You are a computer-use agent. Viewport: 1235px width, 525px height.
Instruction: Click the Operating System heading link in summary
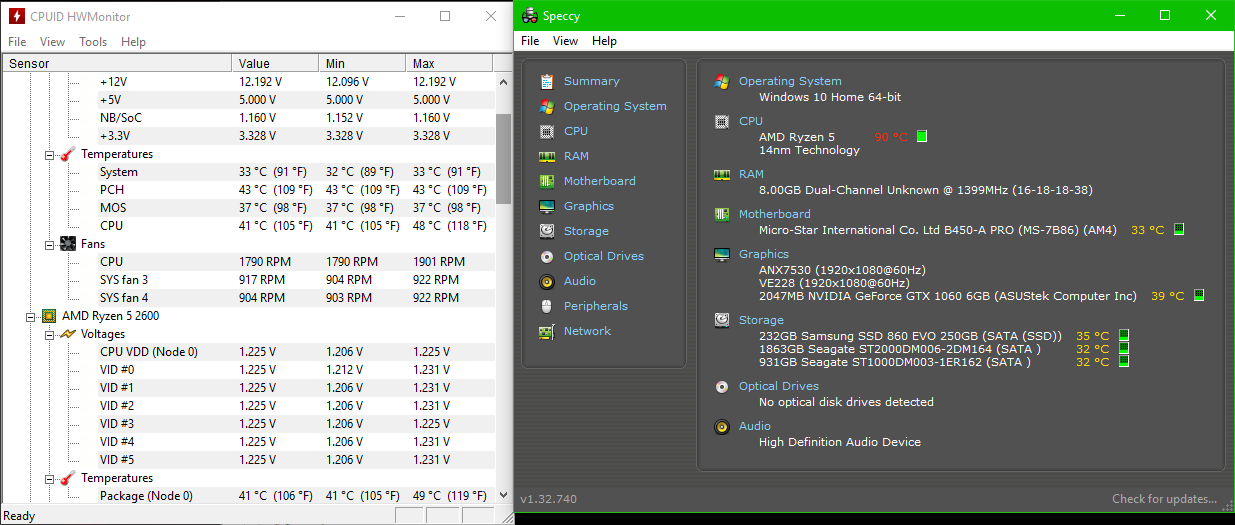pyautogui.click(x=790, y=81)
